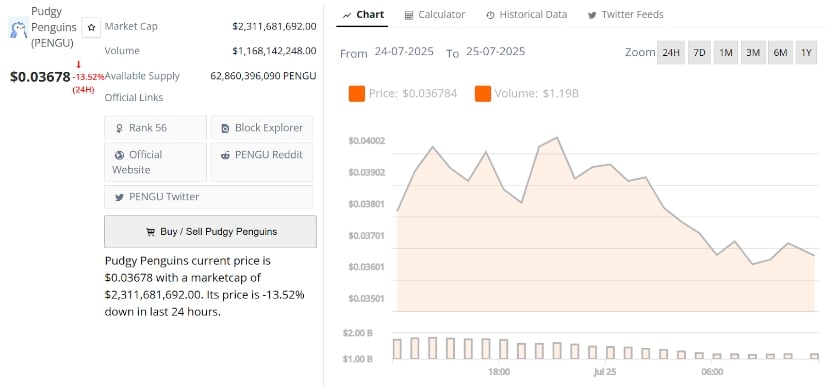
Task: Click the Reddit icon beside PENGU Reddit
Action: coord(226,155)
